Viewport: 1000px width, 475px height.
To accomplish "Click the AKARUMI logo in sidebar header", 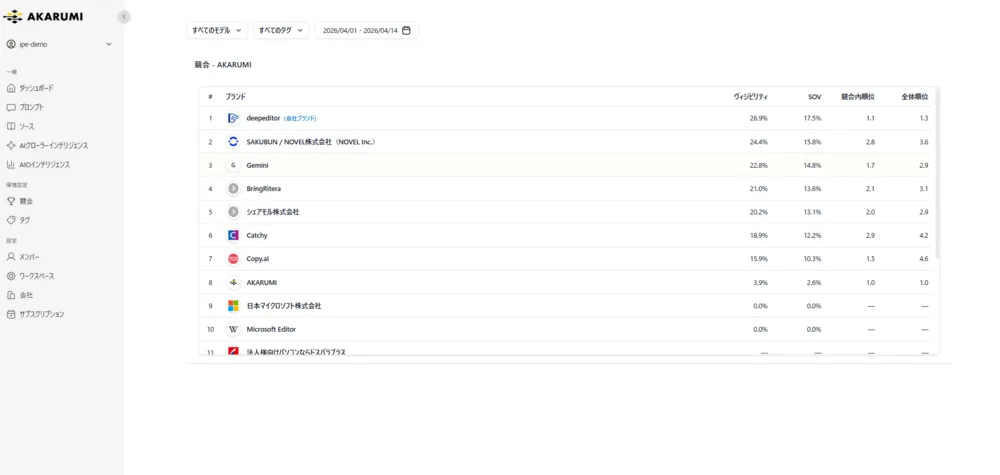I will point(43,17).
